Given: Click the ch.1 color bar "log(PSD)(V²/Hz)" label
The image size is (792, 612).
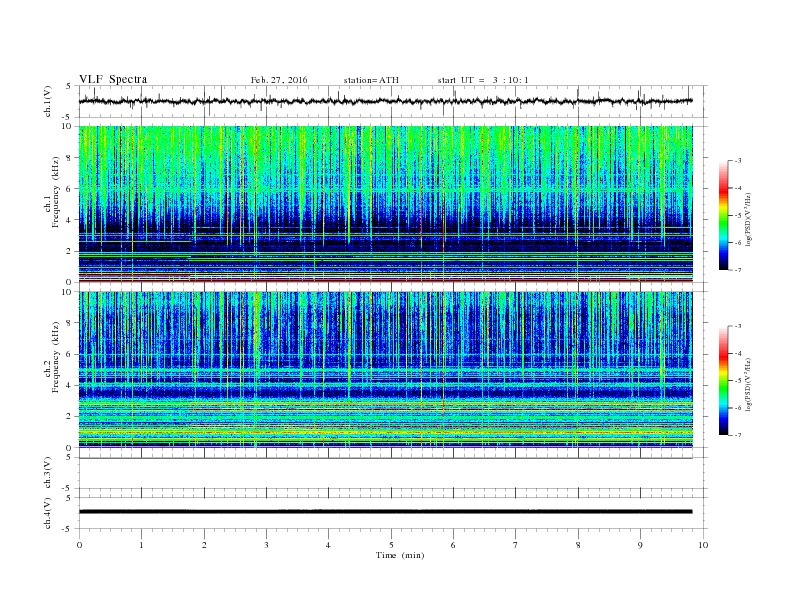Looking at the screenshot, I should (x=748, y=220).
